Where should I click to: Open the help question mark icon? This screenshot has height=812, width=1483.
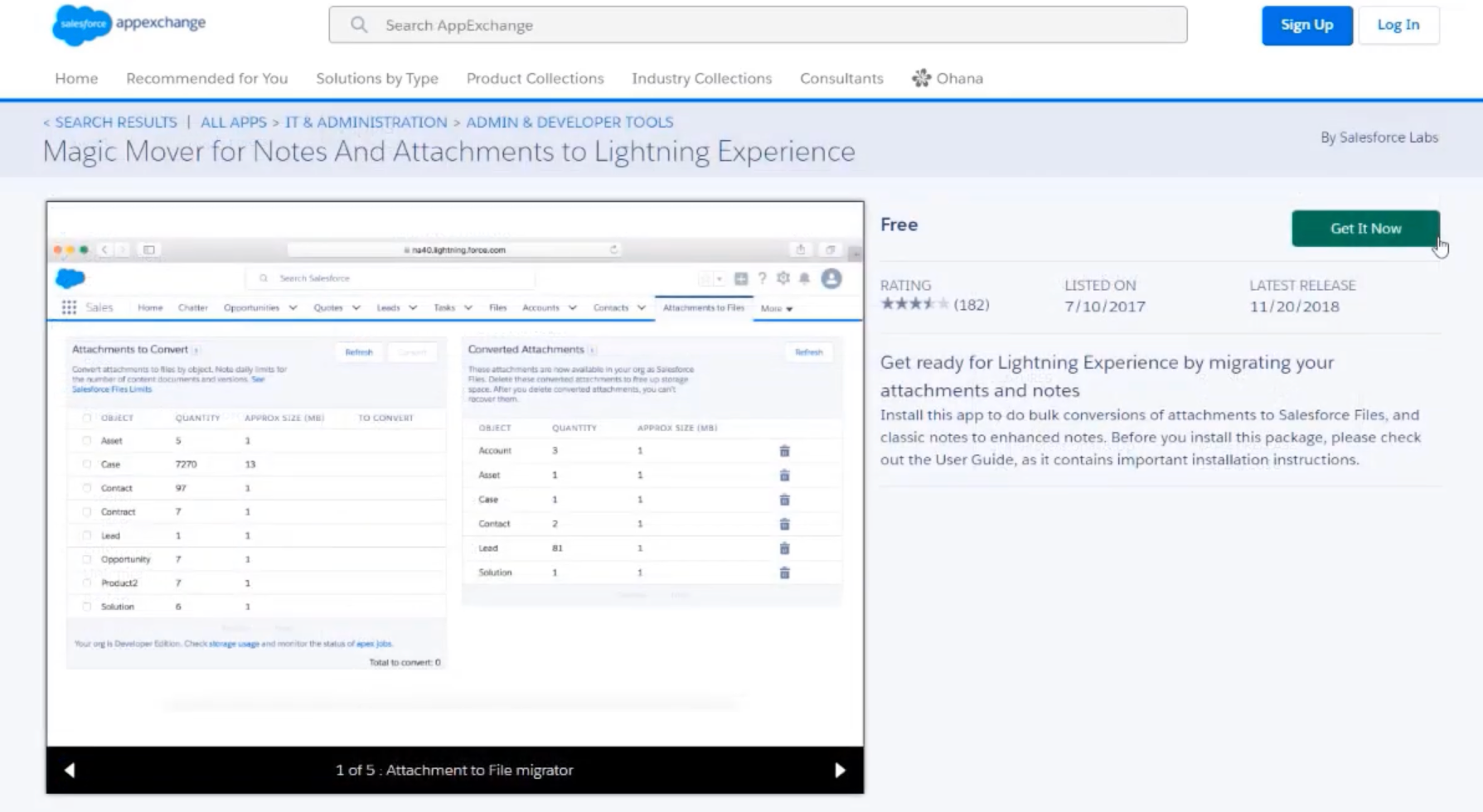762,278
